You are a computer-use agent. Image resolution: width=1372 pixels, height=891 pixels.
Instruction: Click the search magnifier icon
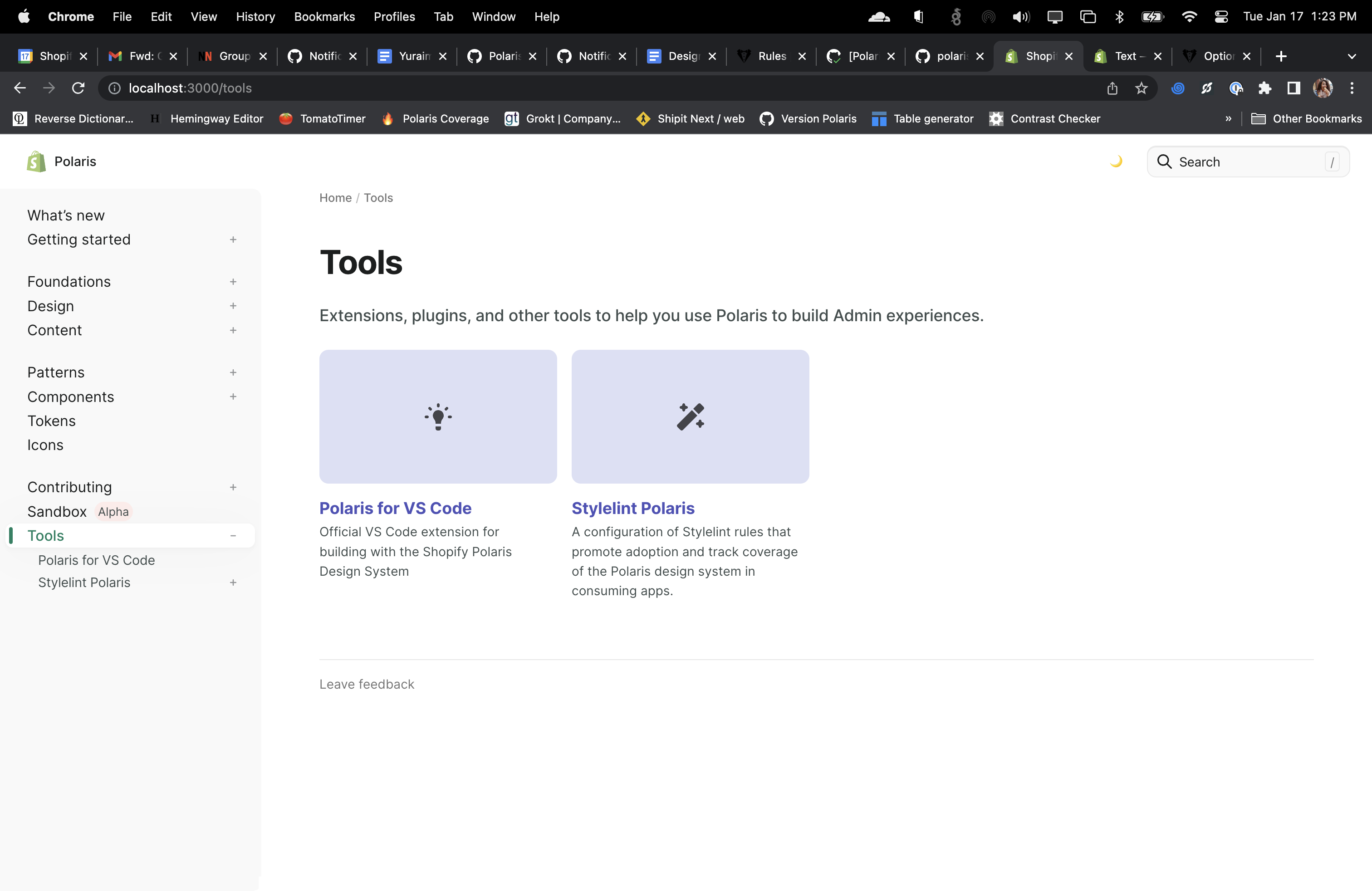tap(1164, 162)
